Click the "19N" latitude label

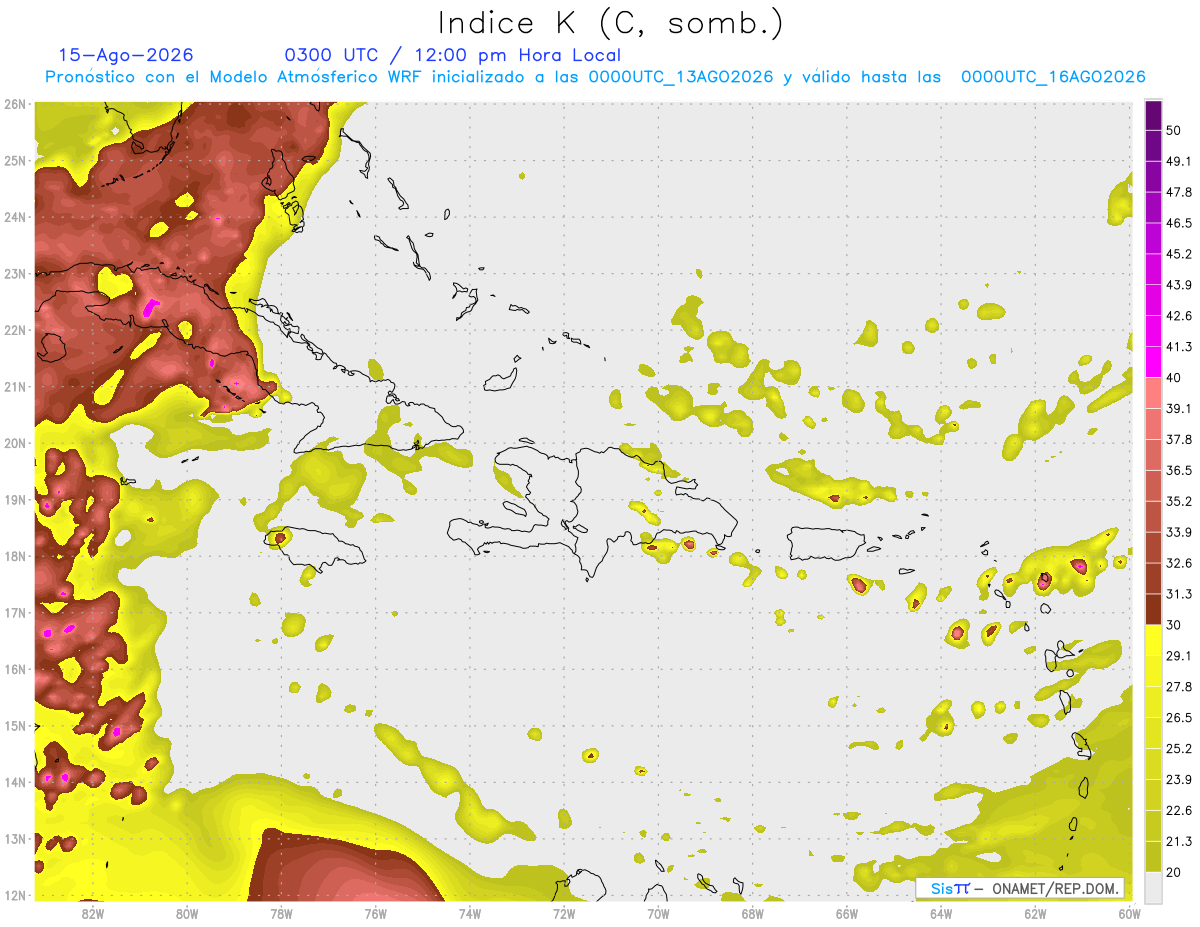(x=15, y=499)
